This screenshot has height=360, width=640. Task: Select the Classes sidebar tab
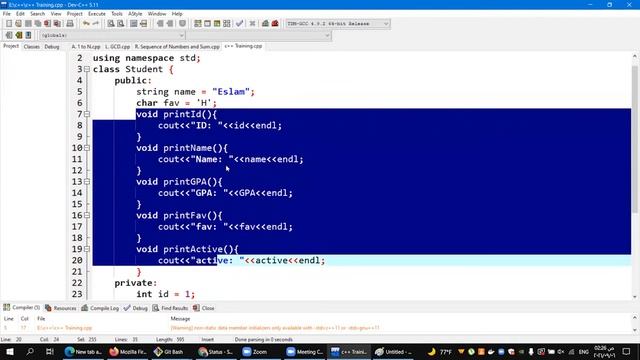tap(31, 47)
